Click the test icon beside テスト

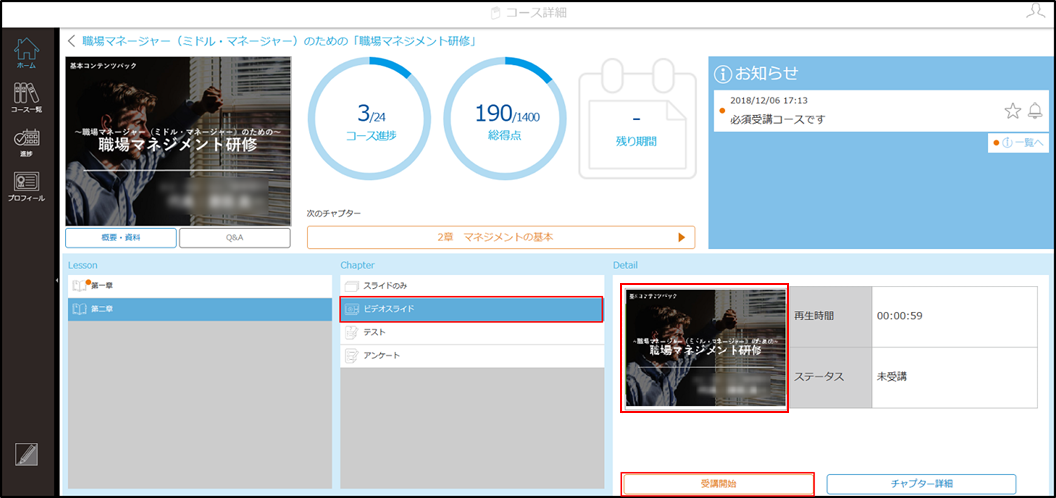352,332
